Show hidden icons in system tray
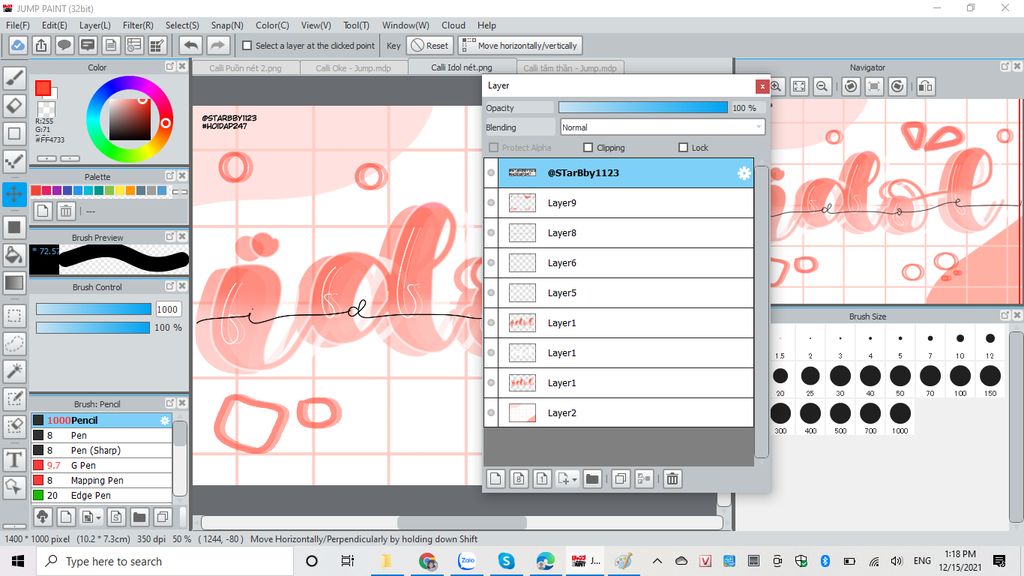1024x576 pixels. pos(658,561)
